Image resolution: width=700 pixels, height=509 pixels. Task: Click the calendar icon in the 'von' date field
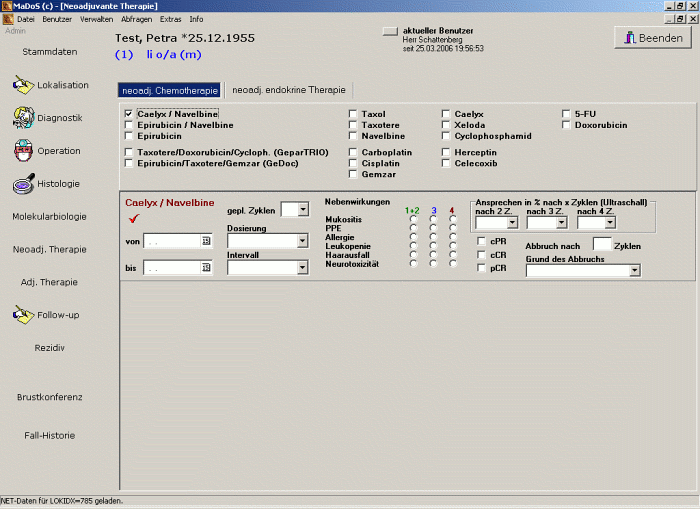coord(205,241)
